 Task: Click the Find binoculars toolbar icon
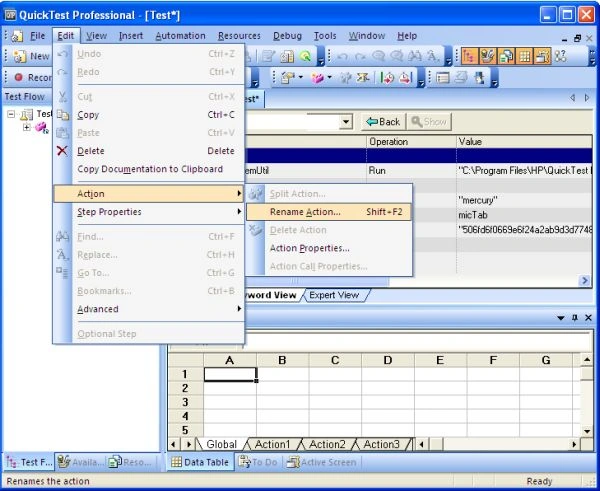pyautogui.click(x=415, y=57)
